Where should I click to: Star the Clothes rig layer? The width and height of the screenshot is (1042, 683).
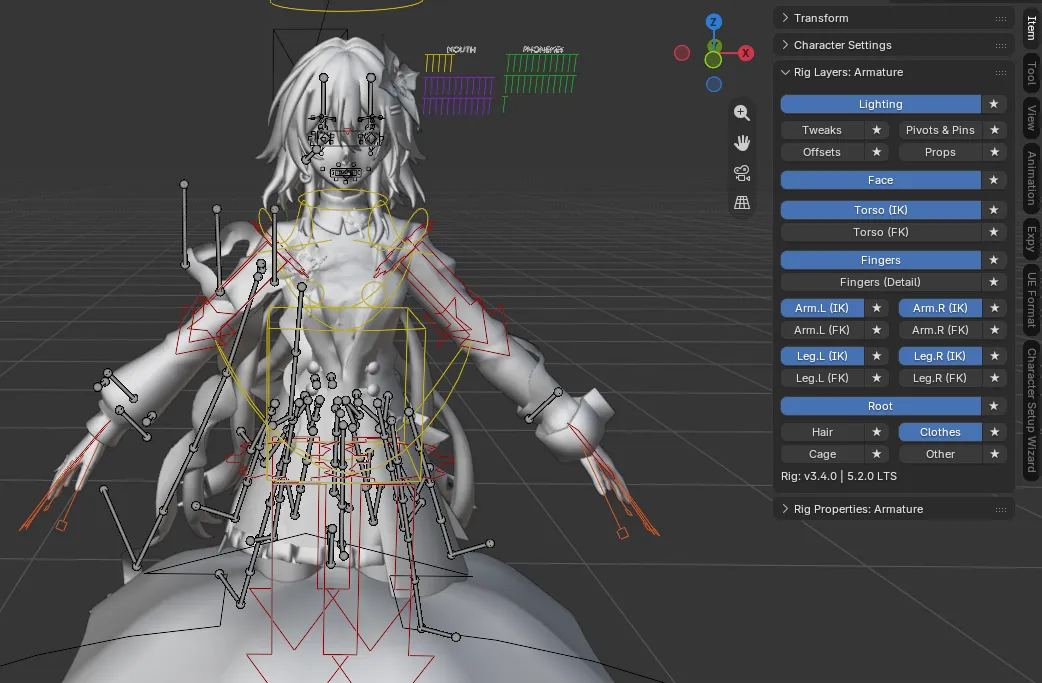[x=994, y=432]
